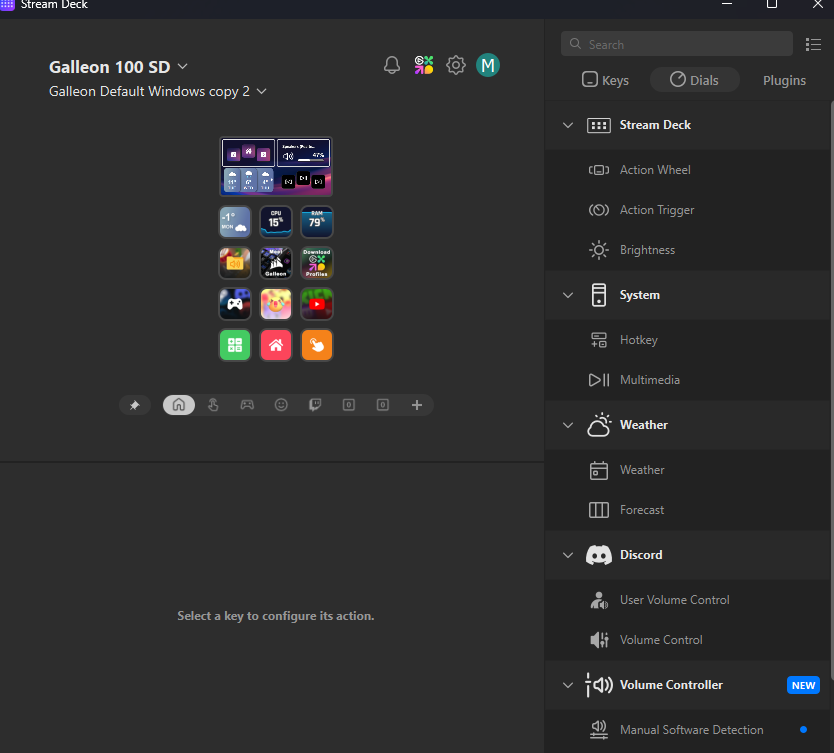The height and width of the screenshot is (753, 834).
Task: Open the notifications bell
Action: click(x=392, y=66)
